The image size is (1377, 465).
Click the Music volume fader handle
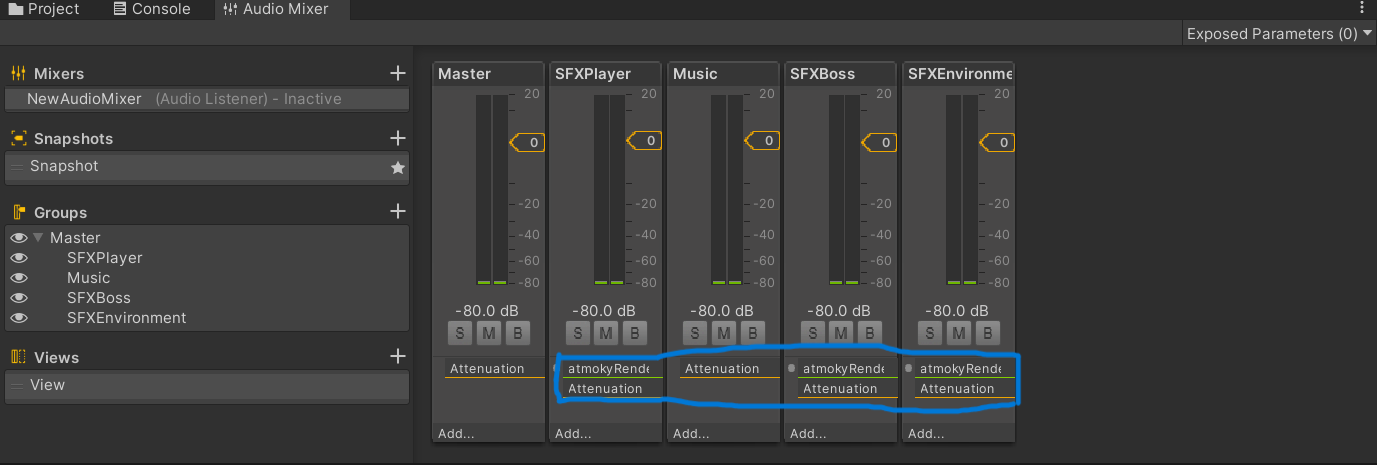[x=762, y=141]
